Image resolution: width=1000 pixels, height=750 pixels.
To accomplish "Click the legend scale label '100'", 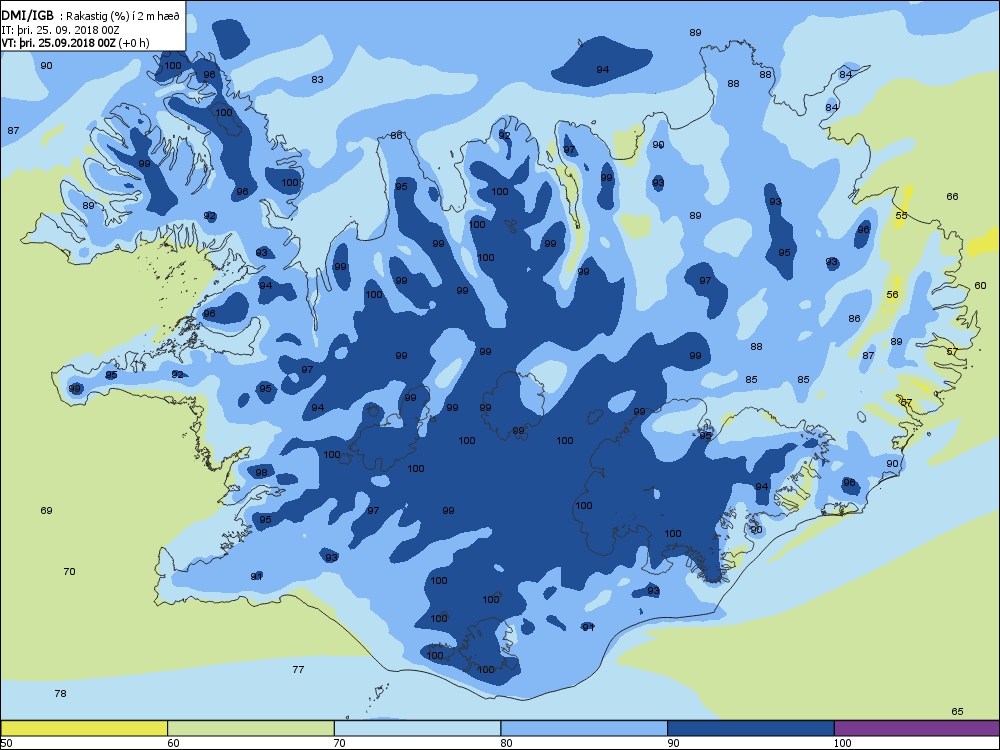I will click(842, 743).
